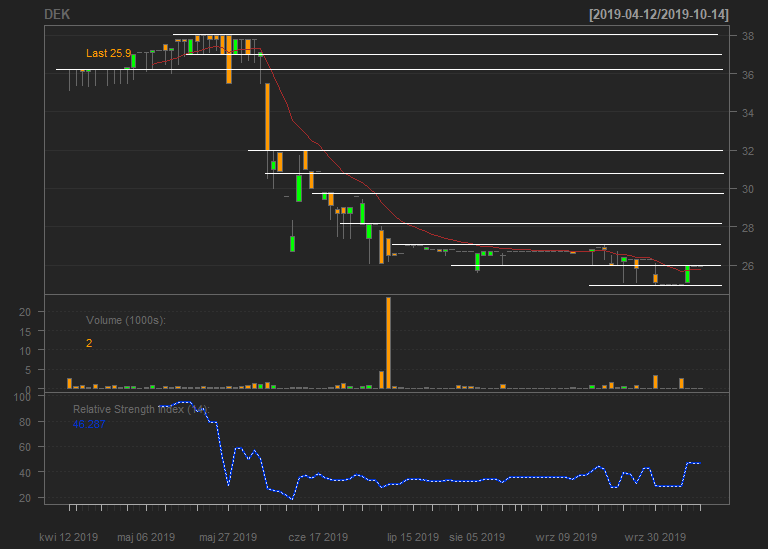Click the price axis label 26

pos(747,266)
